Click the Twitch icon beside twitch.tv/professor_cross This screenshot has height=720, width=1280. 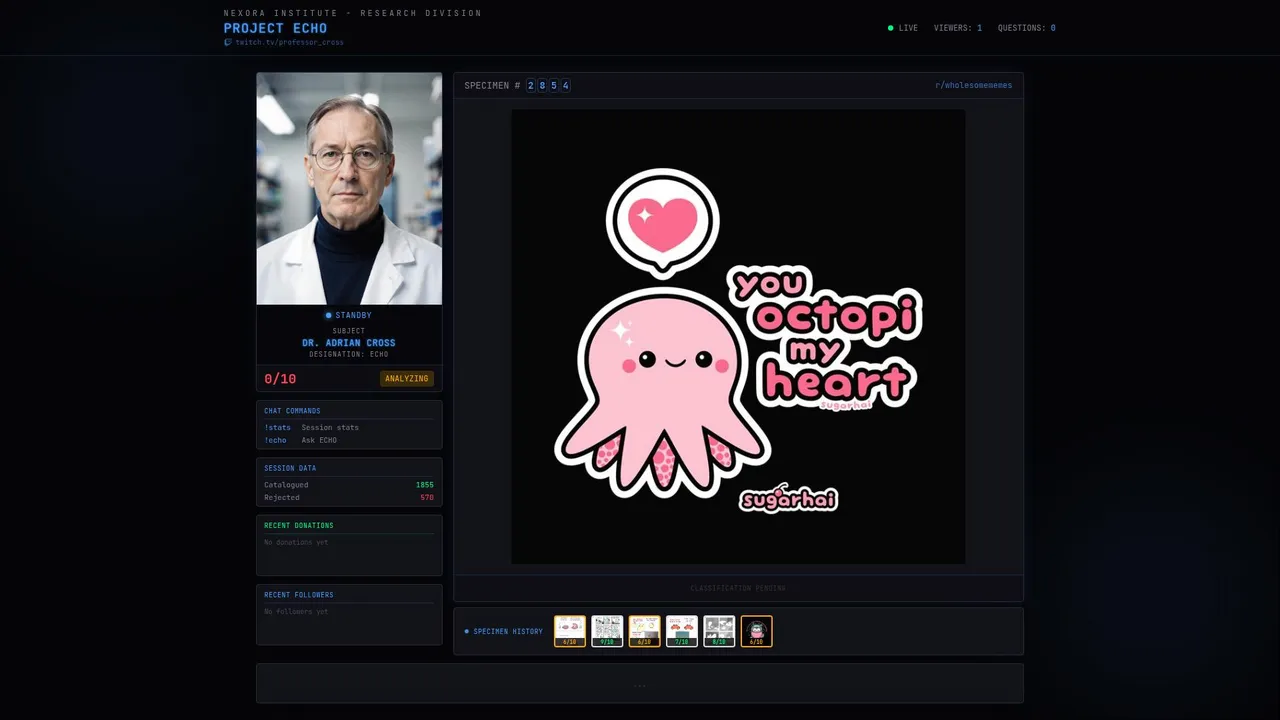click(228, 42)
